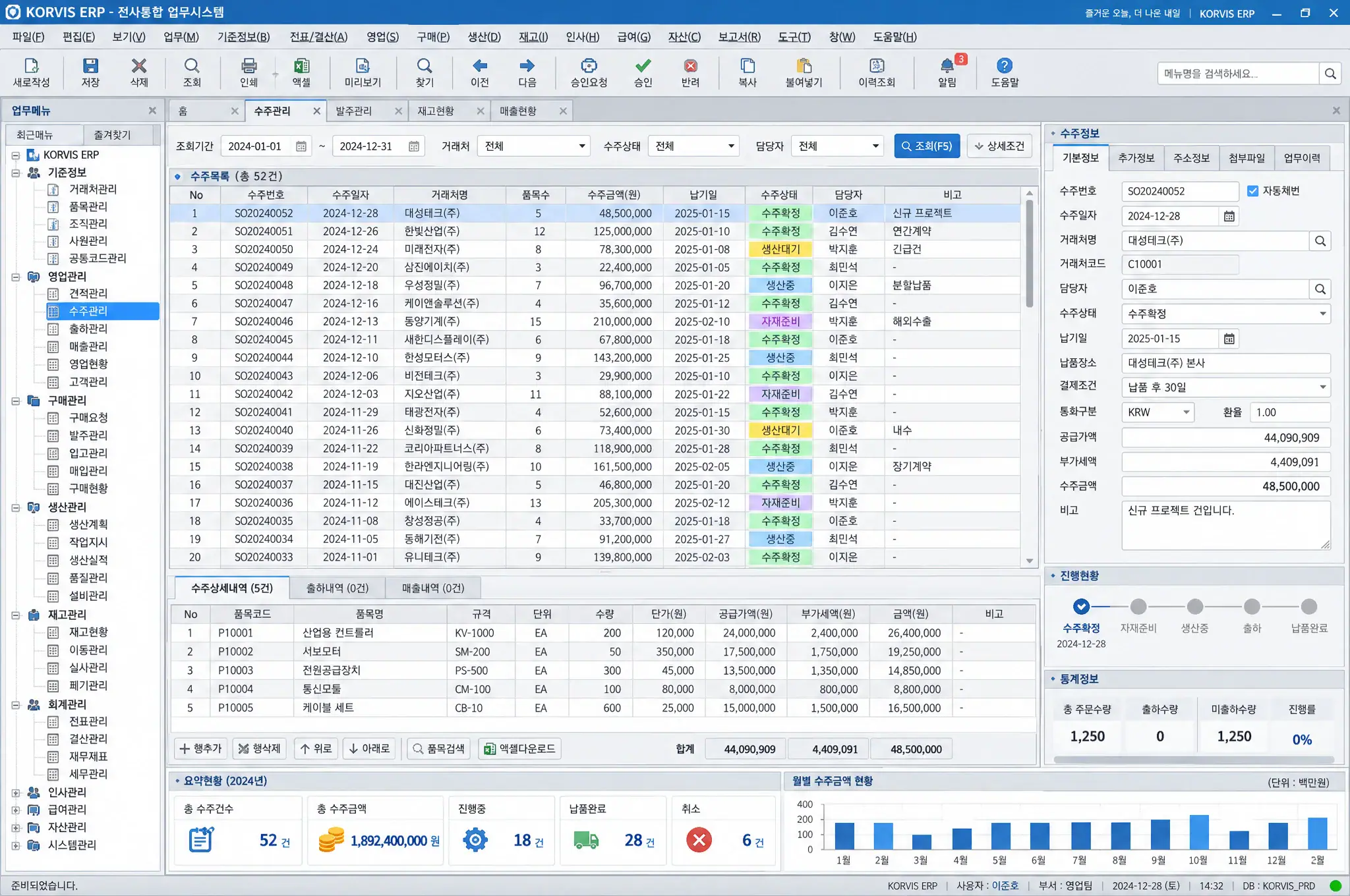Open the 생산(D) menu
The height and width of the screenshot is (896, 1350).
pyautogui.click(x=484, y=37)
